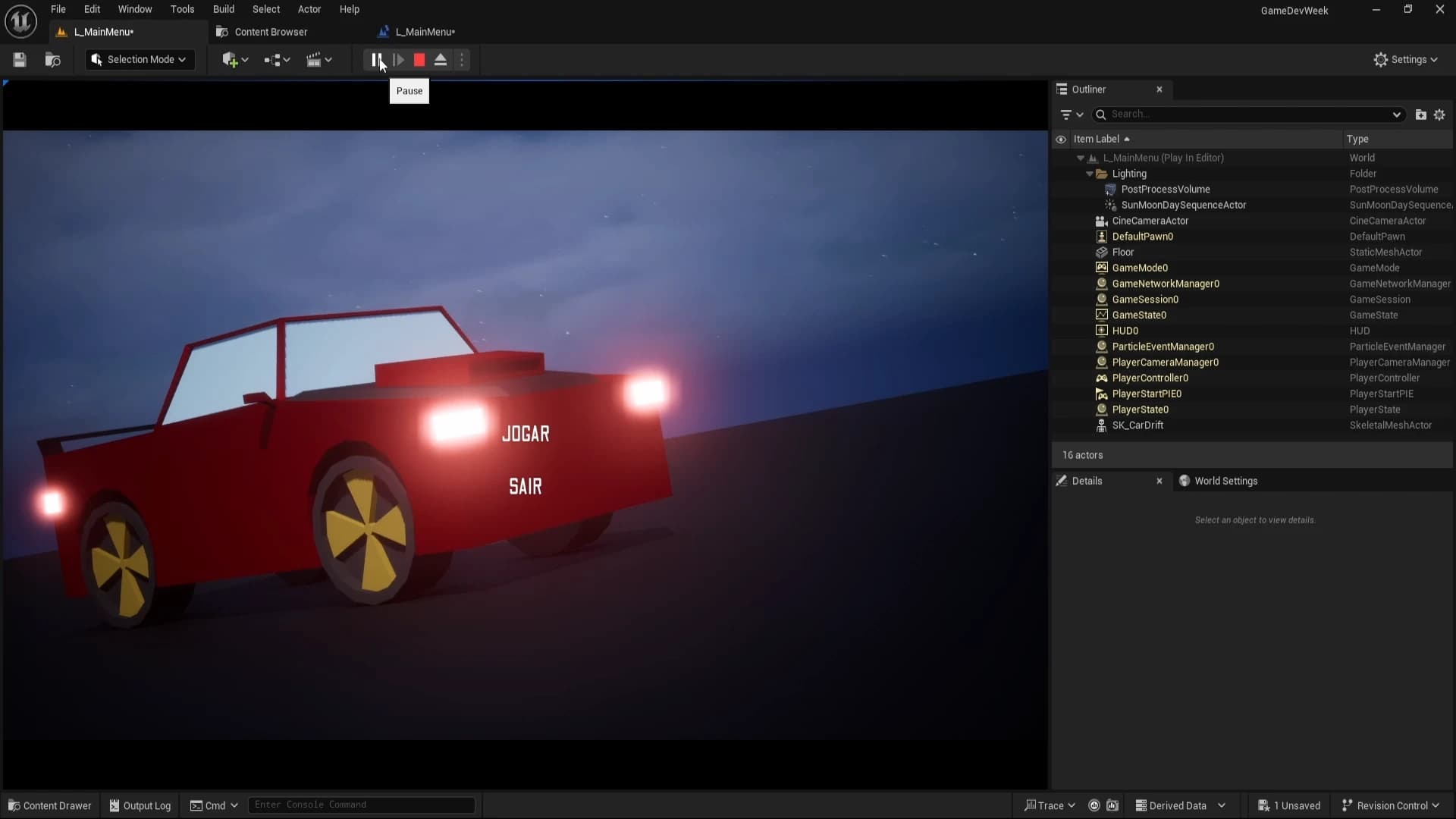Open the Selection Mode dropdown
Screen dimensions: 1456x819
(x=140, y=60)
